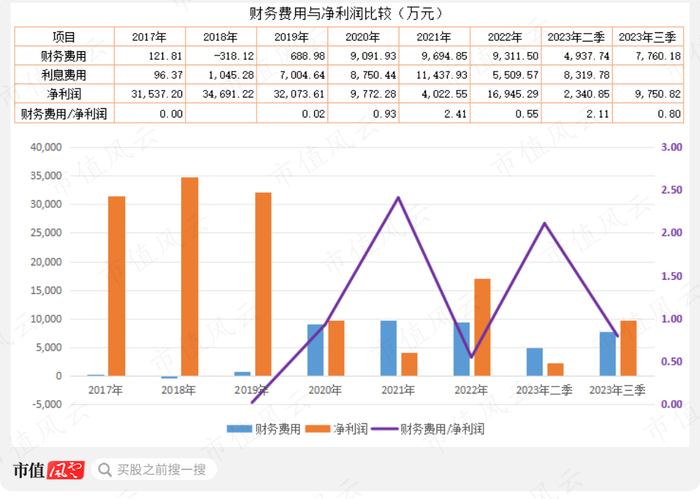Click the cell value 9,772.28

point(373,94)
